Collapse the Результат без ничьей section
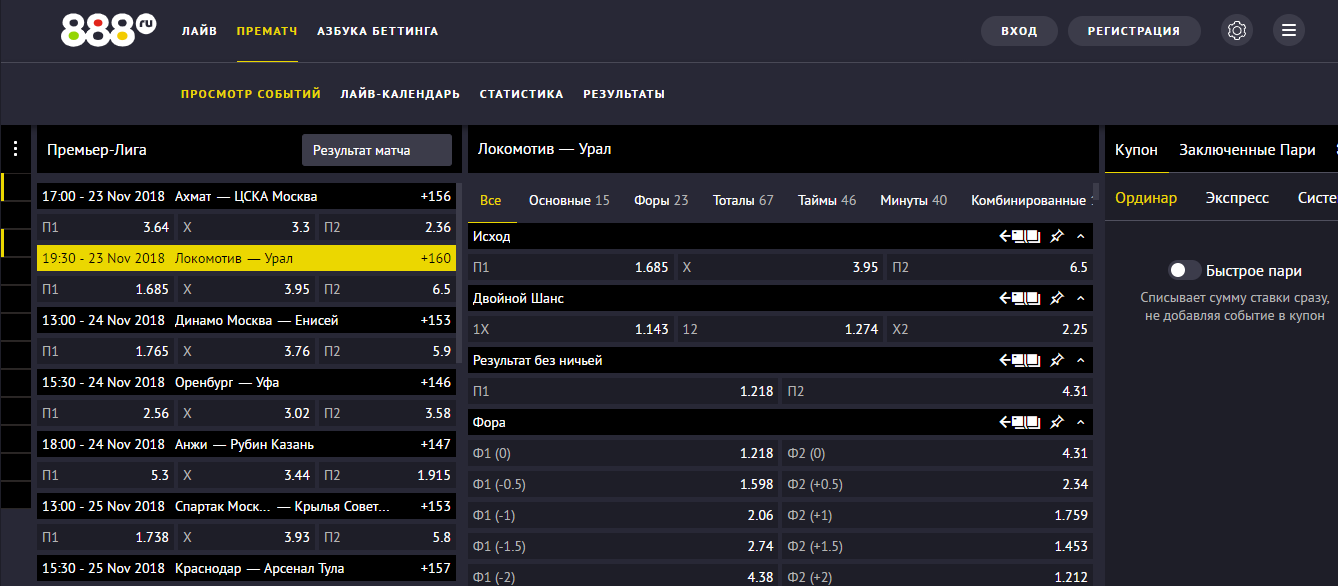This screenshot has height=586, width=1338. click(1080, 361)
